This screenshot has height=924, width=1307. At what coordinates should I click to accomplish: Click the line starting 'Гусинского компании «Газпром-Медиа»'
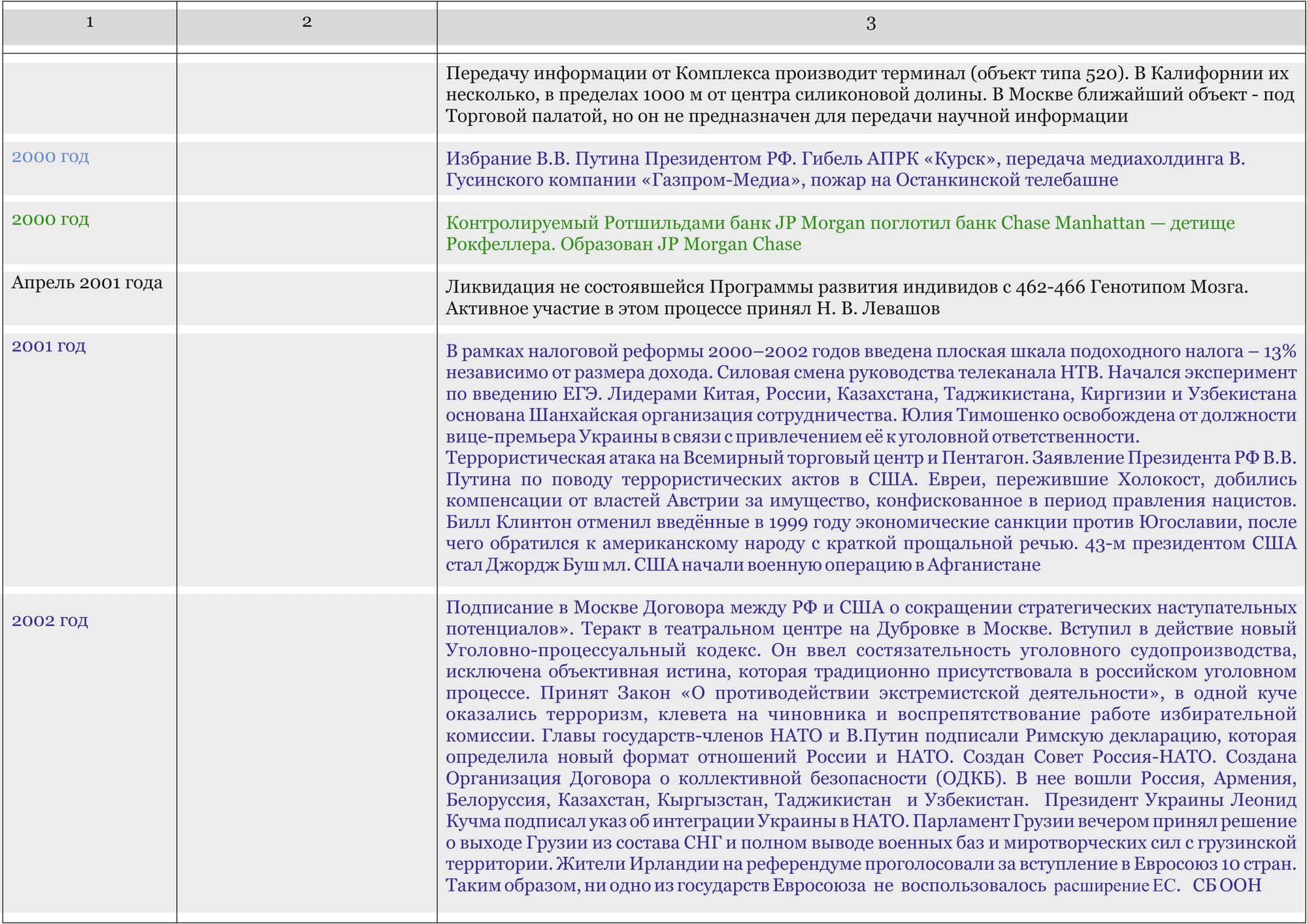[782, 180]
